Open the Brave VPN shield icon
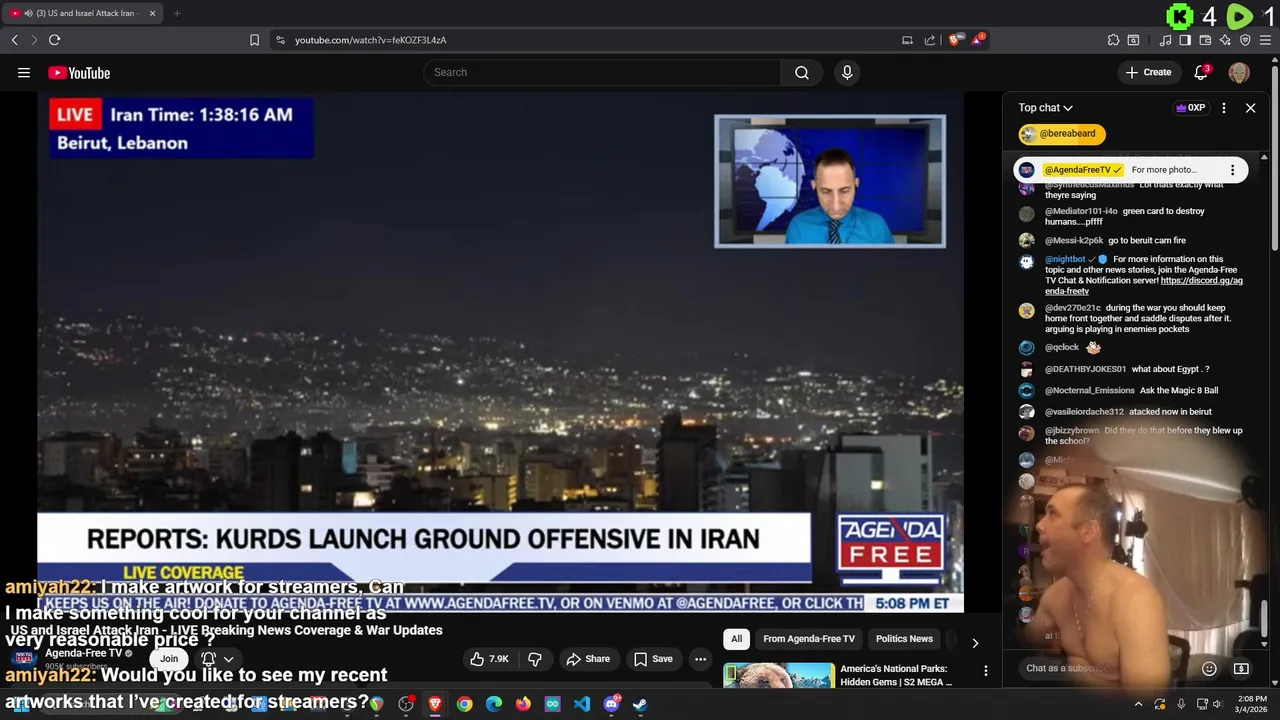The height and width of the screenshot is (720, 1280). coord(1245,40)
